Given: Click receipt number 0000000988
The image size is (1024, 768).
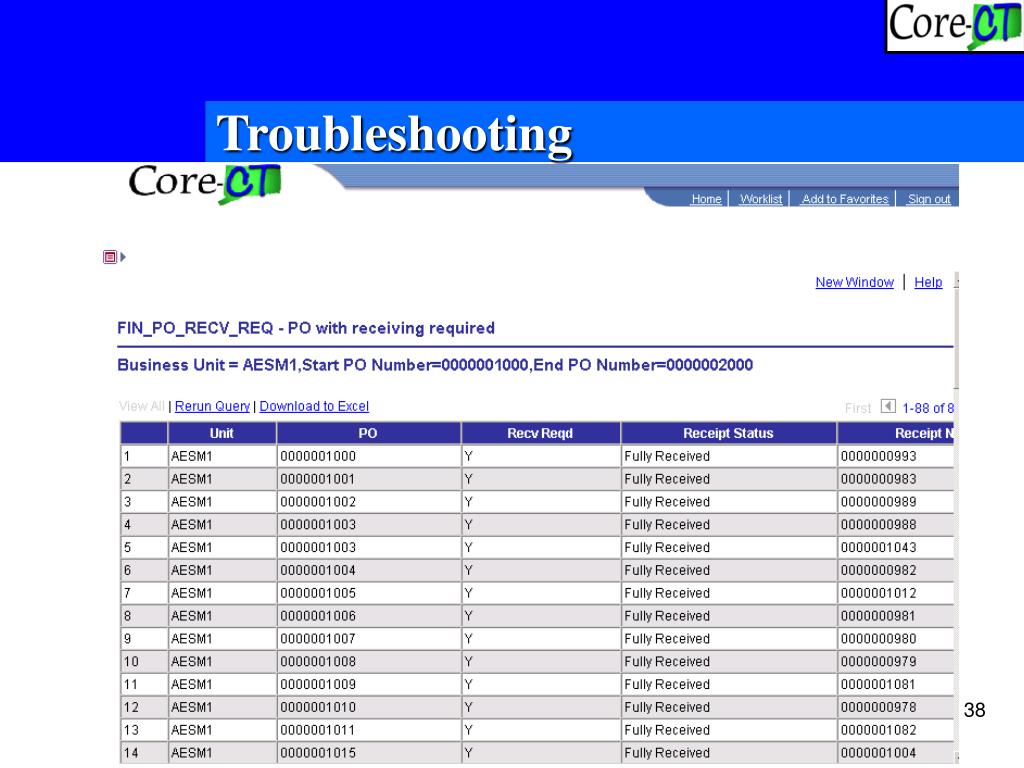Looking at the screenshot, I should pos(878,524).
